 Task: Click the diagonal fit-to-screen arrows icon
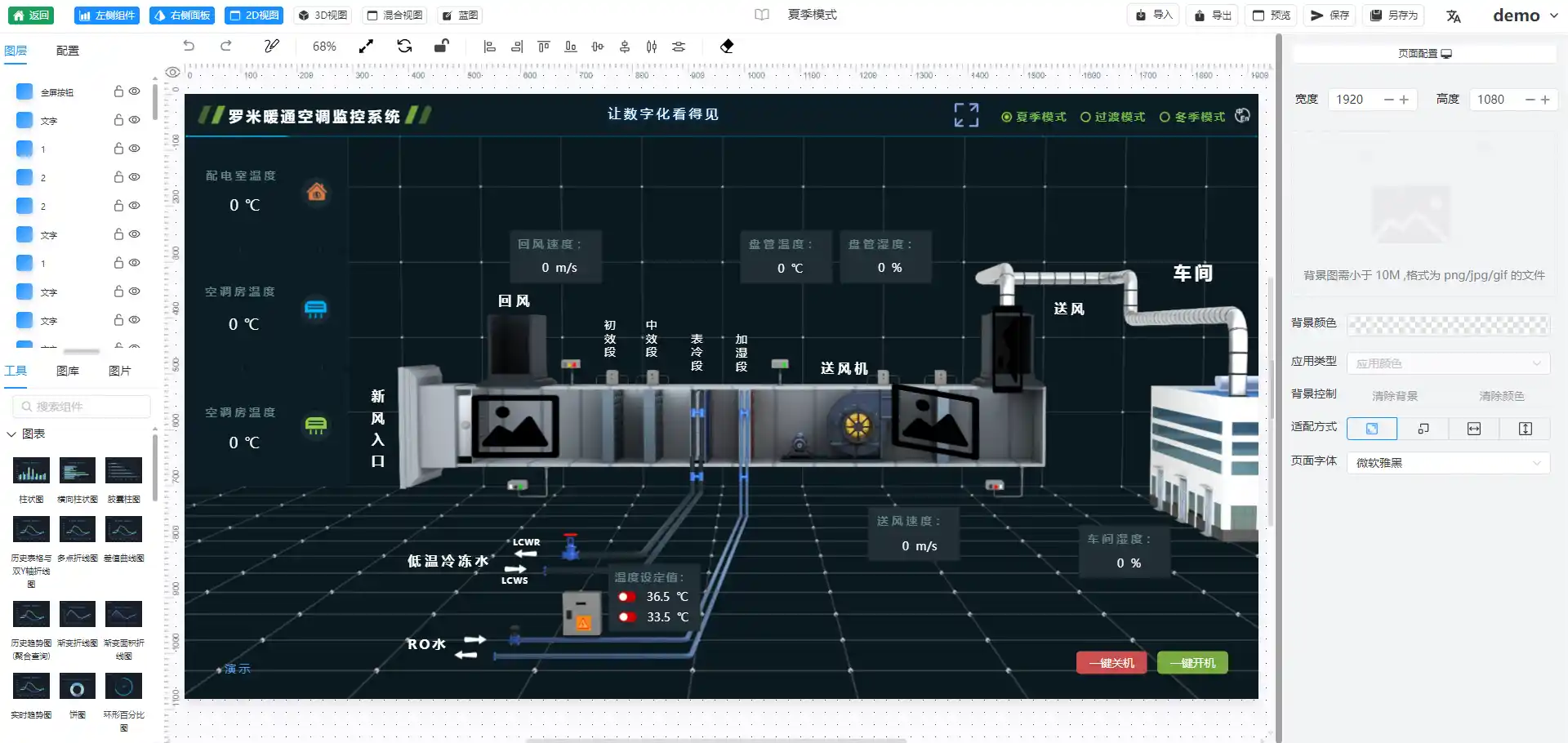pos(367,47)
